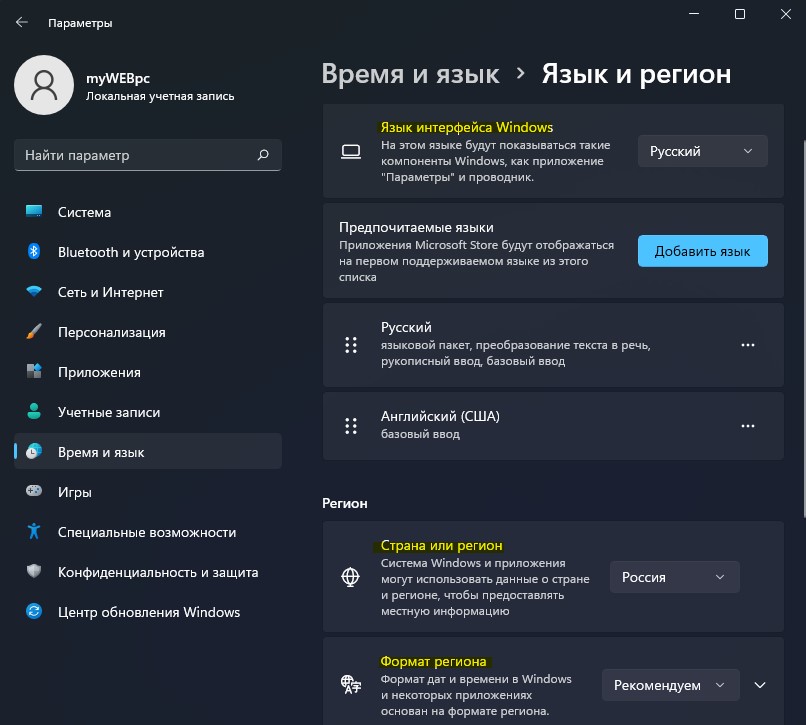Click drag handle for Английский (США)

coord(351,426)
